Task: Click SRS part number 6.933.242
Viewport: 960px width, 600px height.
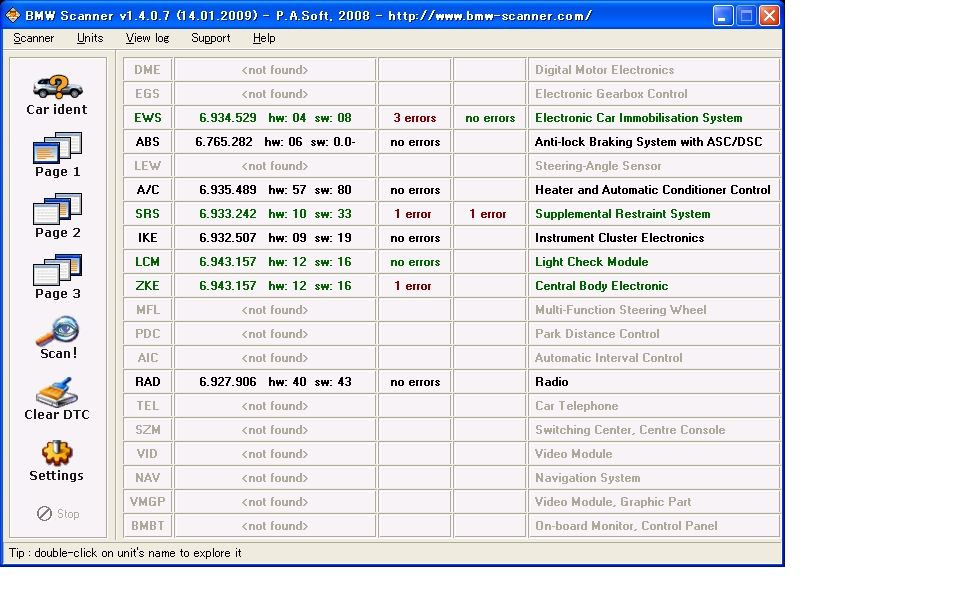Action: click(228, 214)
